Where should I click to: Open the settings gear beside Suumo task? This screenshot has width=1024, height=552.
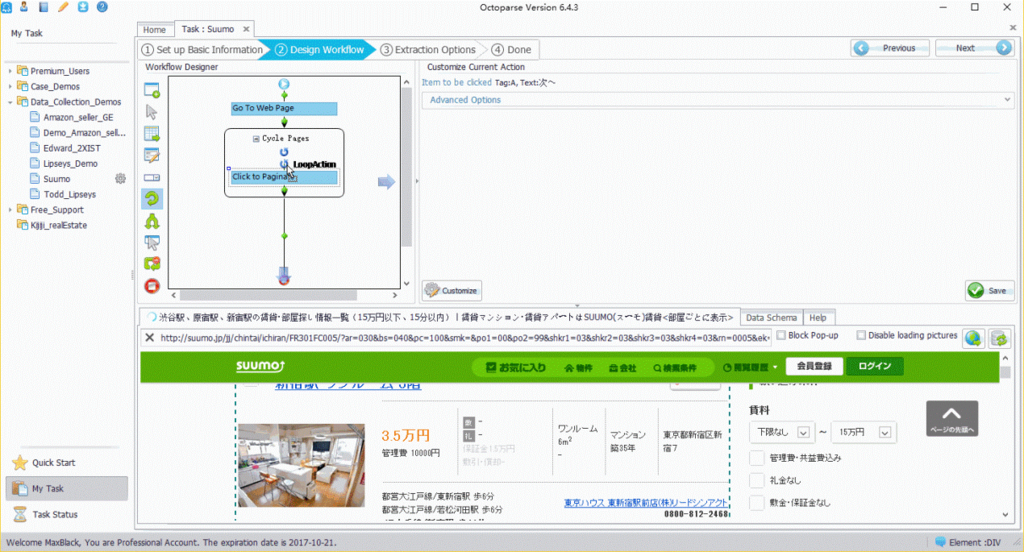point(120,178)
